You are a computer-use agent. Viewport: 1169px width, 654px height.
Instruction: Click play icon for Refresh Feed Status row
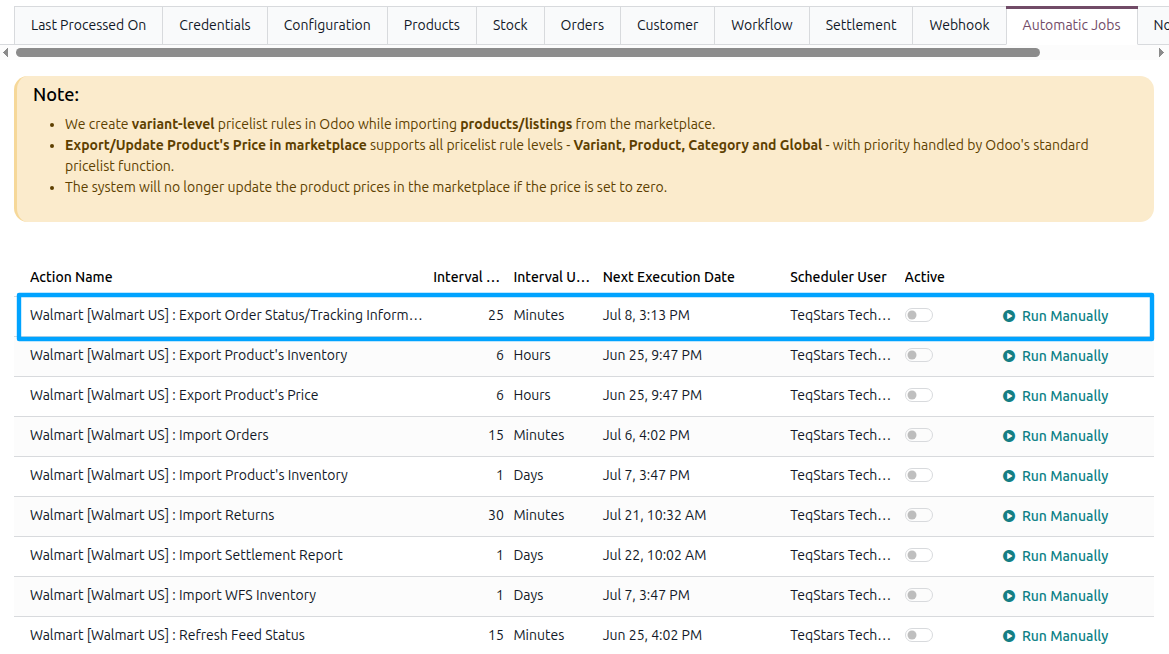click(1009, 636)
